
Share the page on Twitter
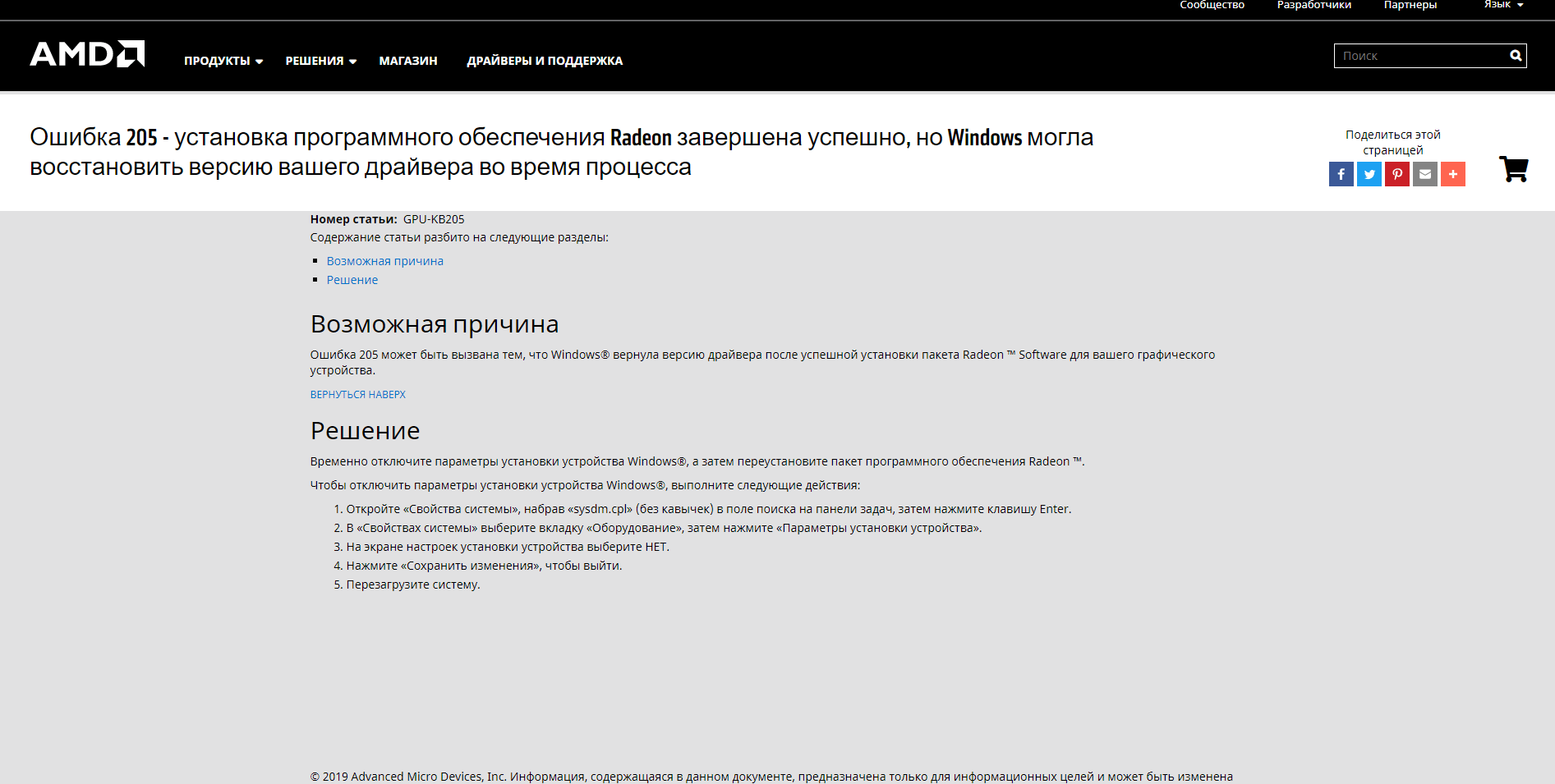pos(1369,174)
